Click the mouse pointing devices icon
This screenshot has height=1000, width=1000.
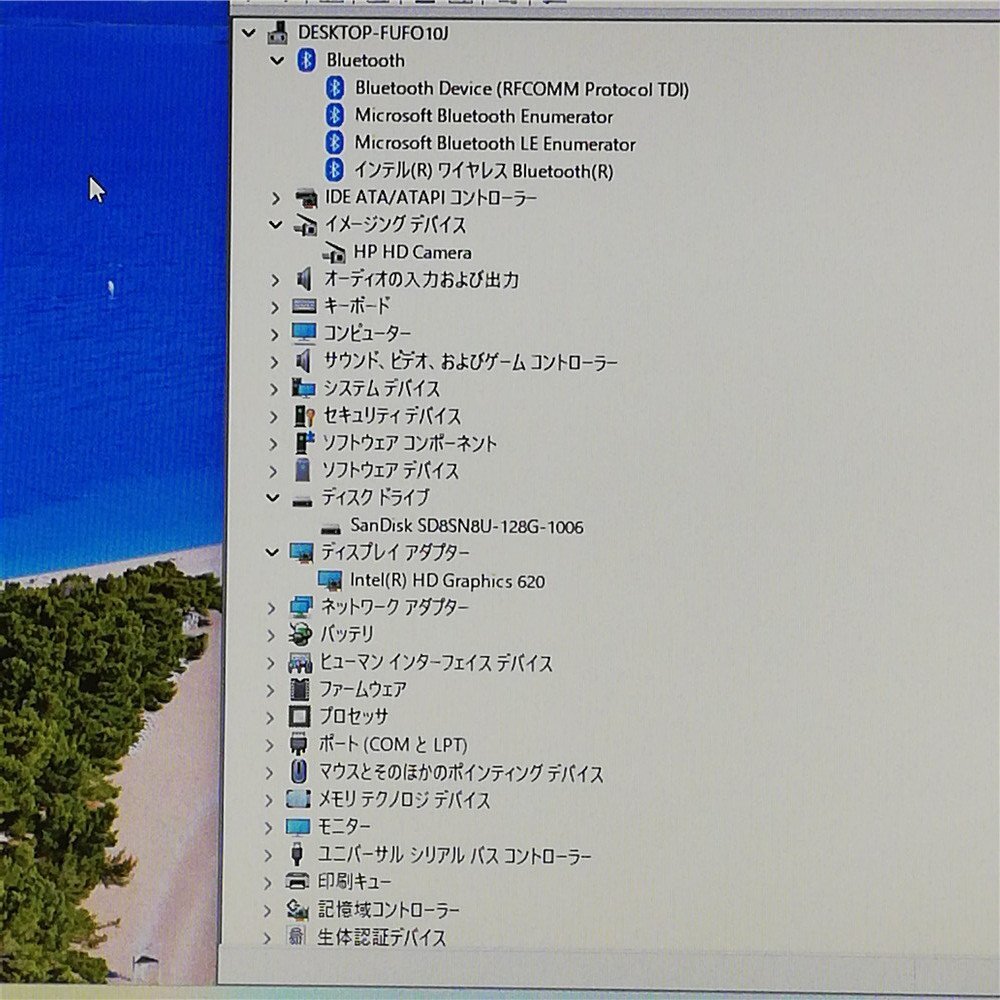pos(298,771)
